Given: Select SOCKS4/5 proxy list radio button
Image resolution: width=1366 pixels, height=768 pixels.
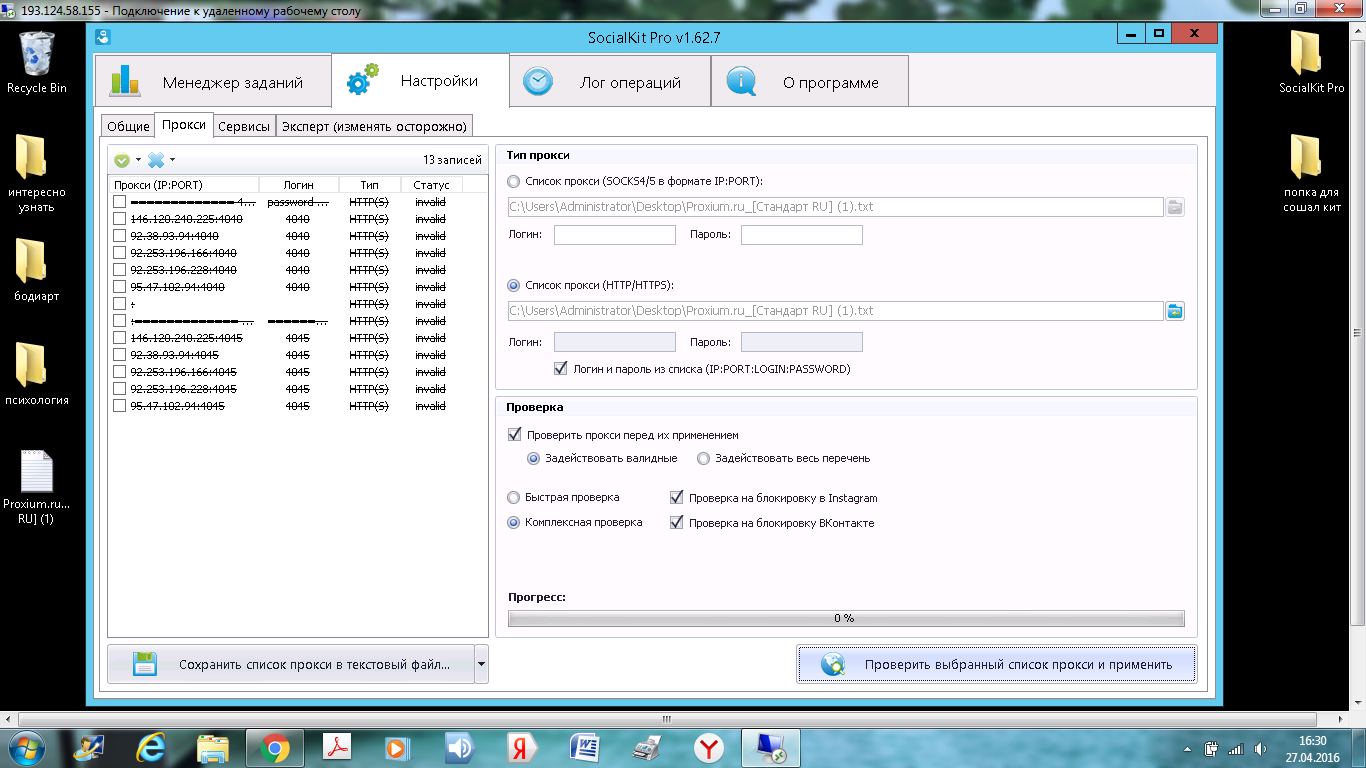Looking at the screenshot, I should (x=514, y=182).
